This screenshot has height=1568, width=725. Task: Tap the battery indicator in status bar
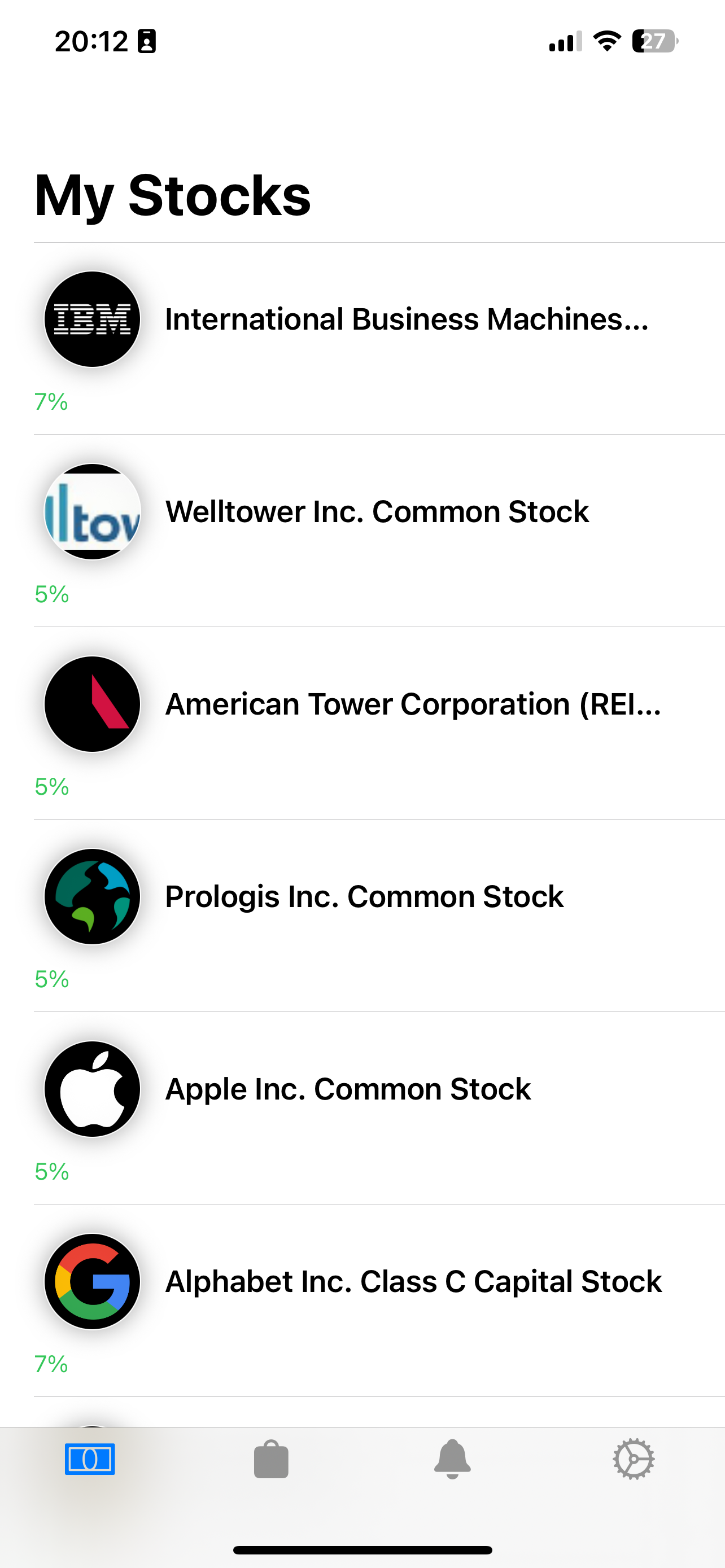coord(653,41)
